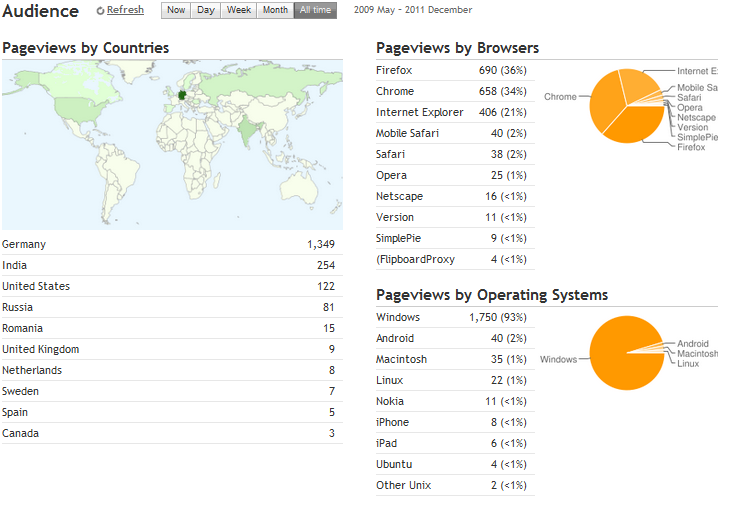Click the Nokia operating system row
Viewport: 732px width, 530px height.
pyautogui.click(x=455, y=401)
